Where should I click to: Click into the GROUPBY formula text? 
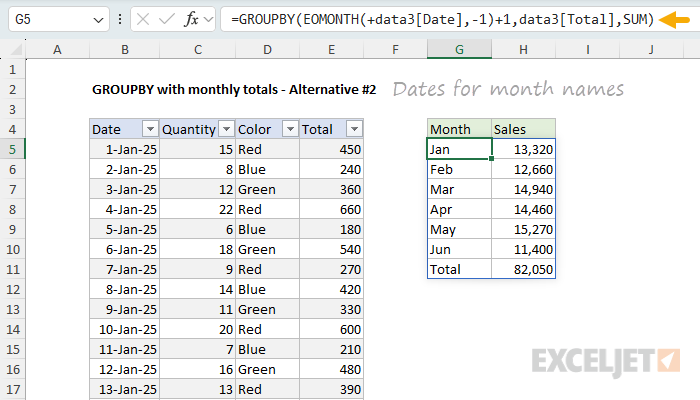tap(442, 19)
